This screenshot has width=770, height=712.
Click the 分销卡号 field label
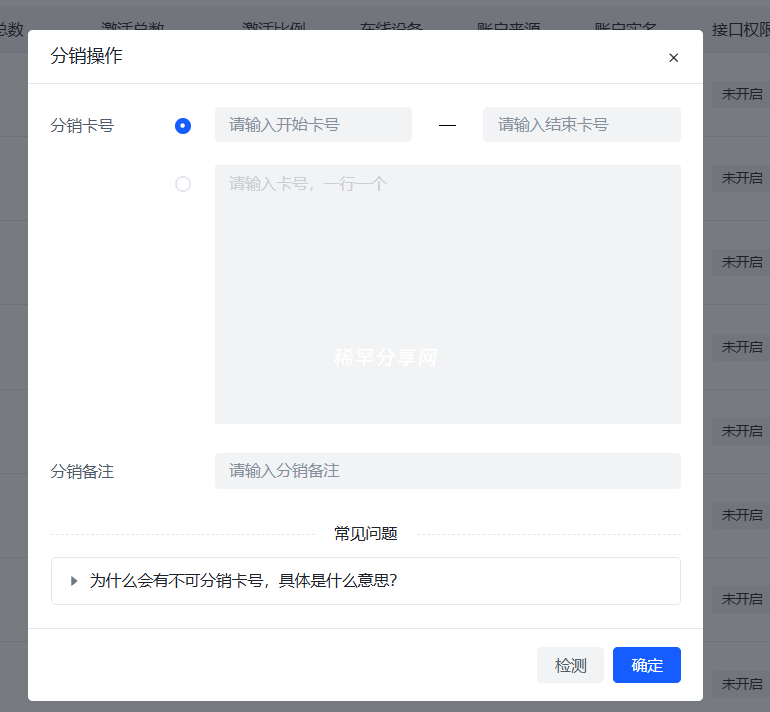[82, 126]
